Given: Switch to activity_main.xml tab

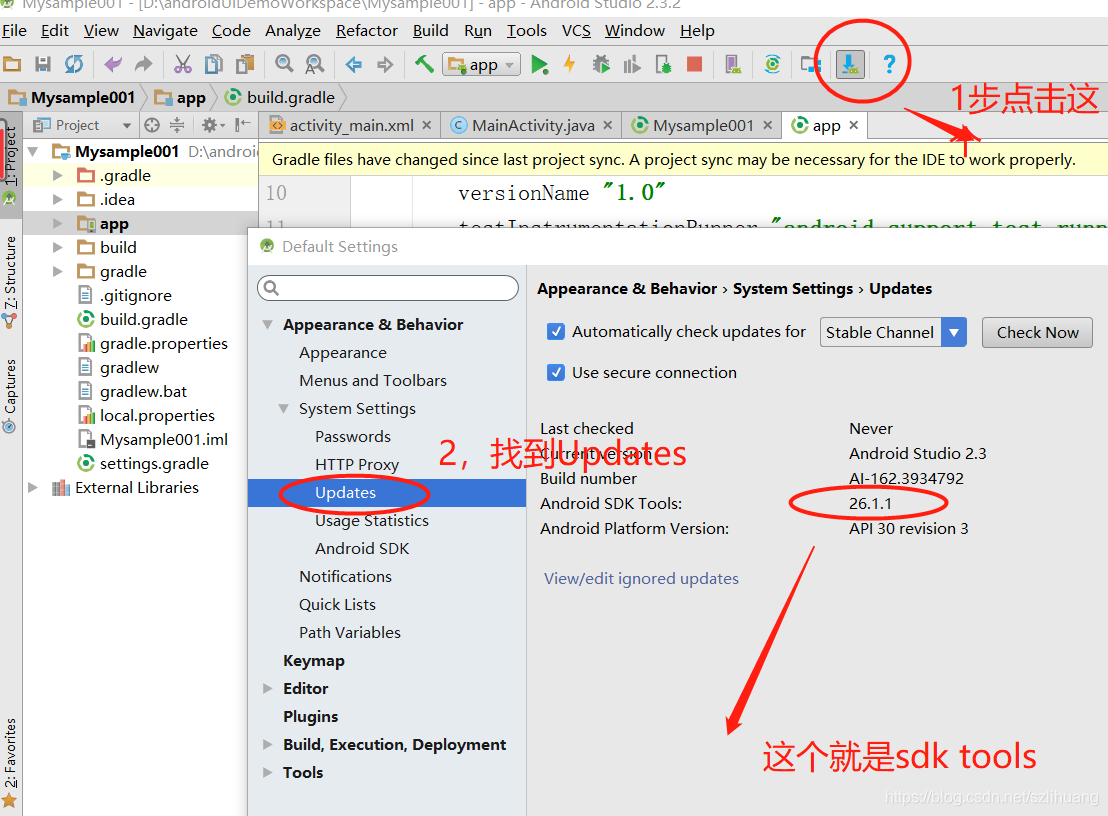Looking at the screenshot, I should click(350, 125).
